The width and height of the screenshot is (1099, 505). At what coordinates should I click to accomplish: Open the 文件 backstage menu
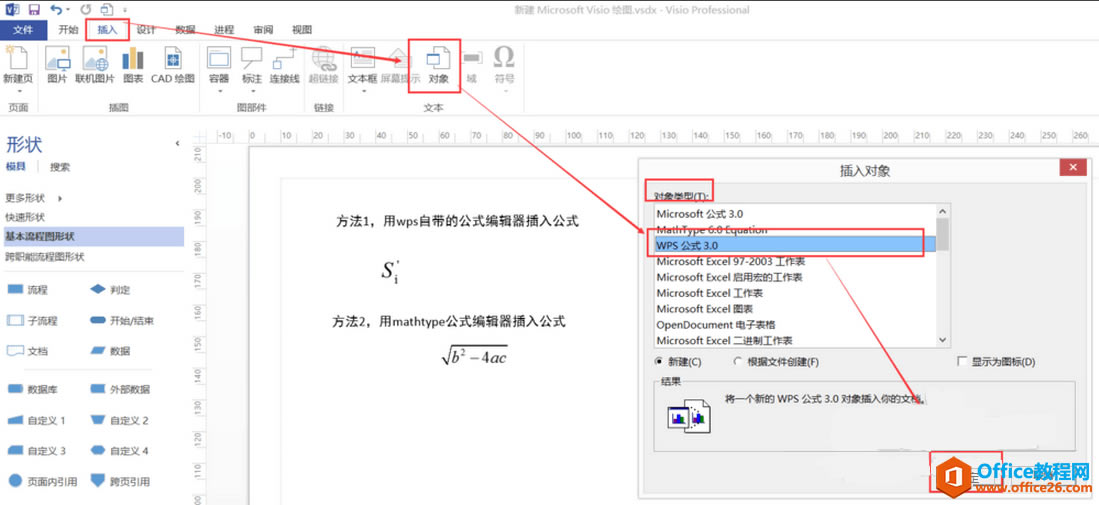23,29
